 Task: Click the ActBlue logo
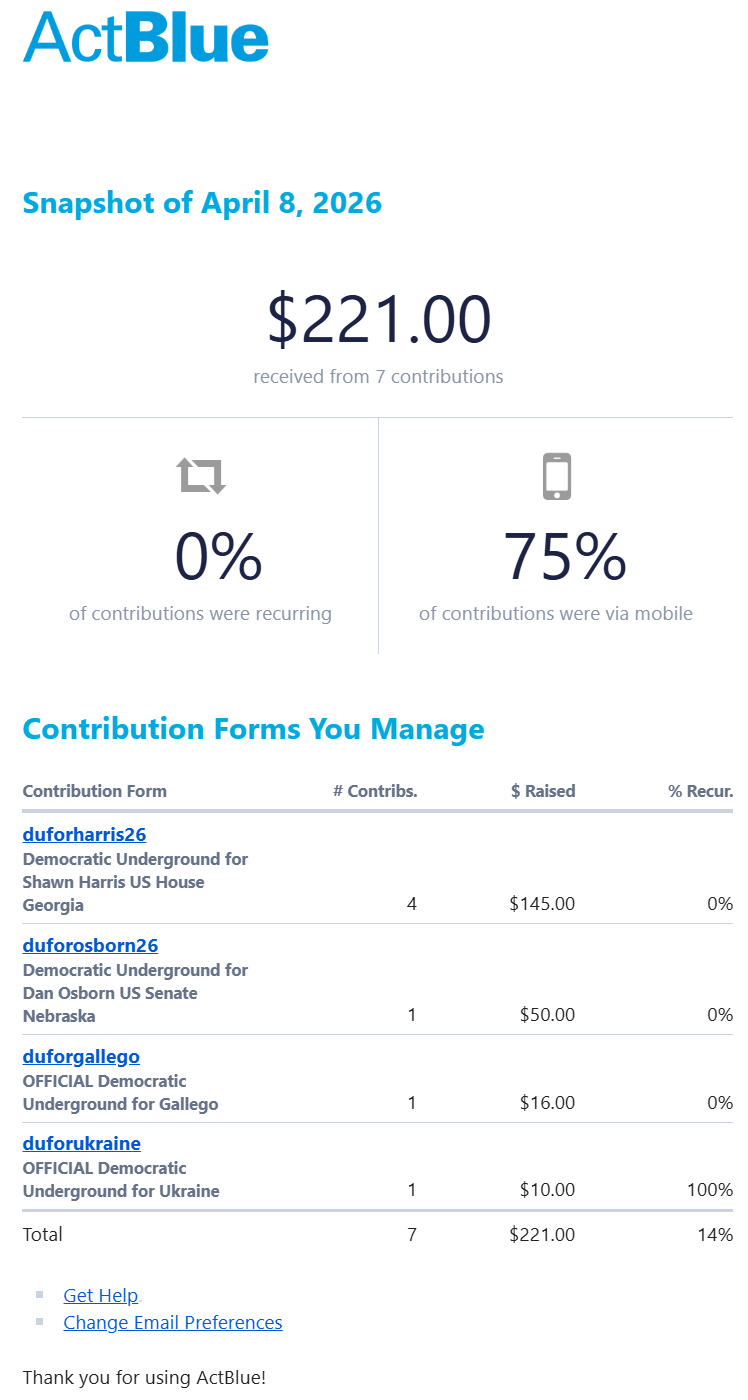click(x=146, y=37)
